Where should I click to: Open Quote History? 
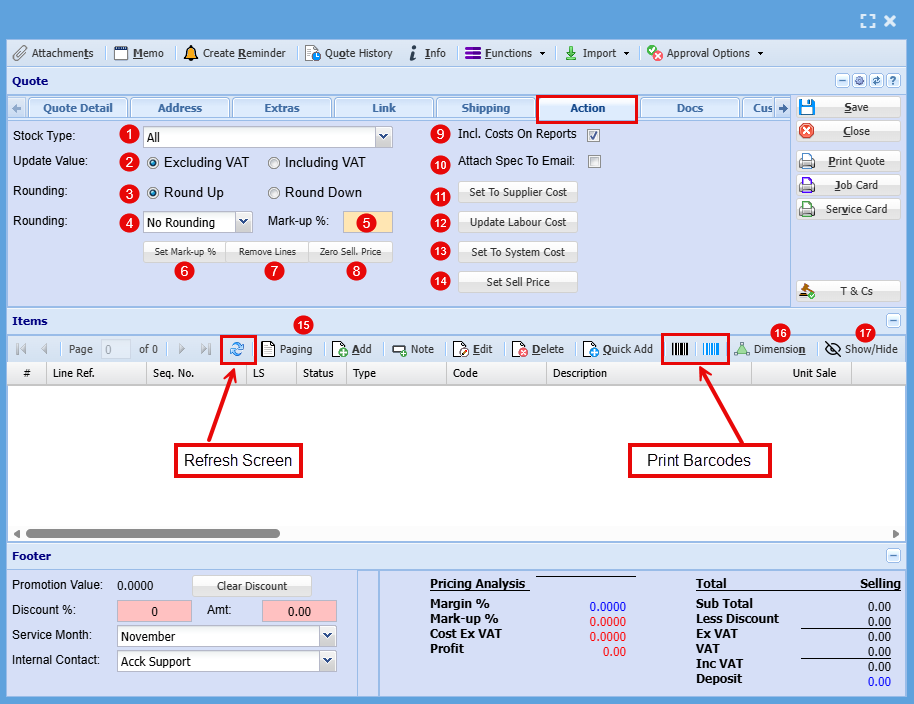349,53
